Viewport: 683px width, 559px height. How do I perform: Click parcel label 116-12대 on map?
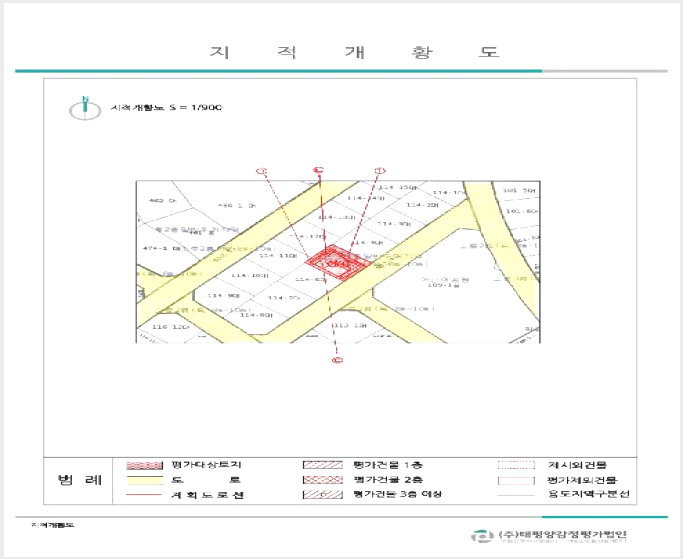click(171, 327)
